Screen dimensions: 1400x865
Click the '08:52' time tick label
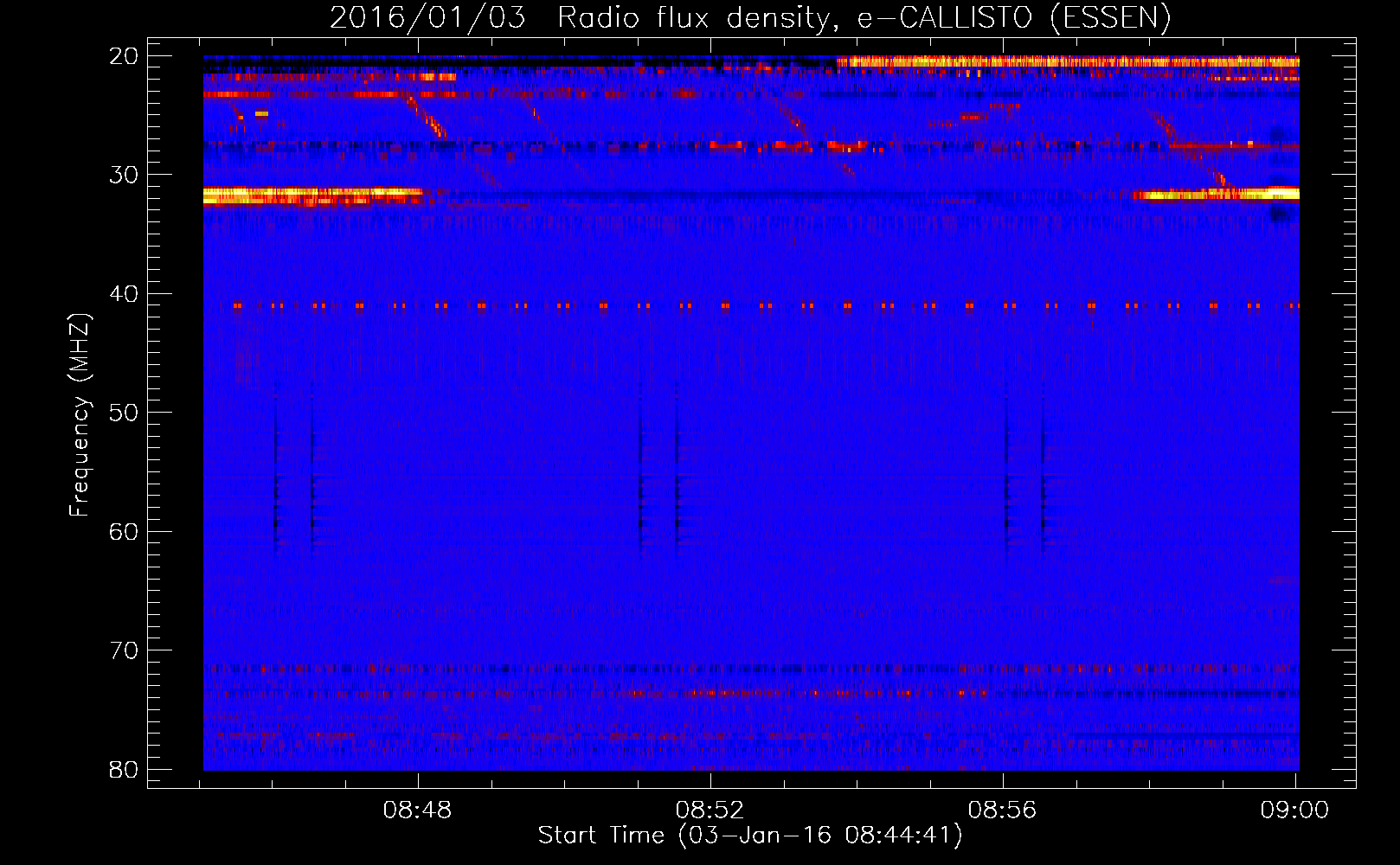click(x=710, y=811)
